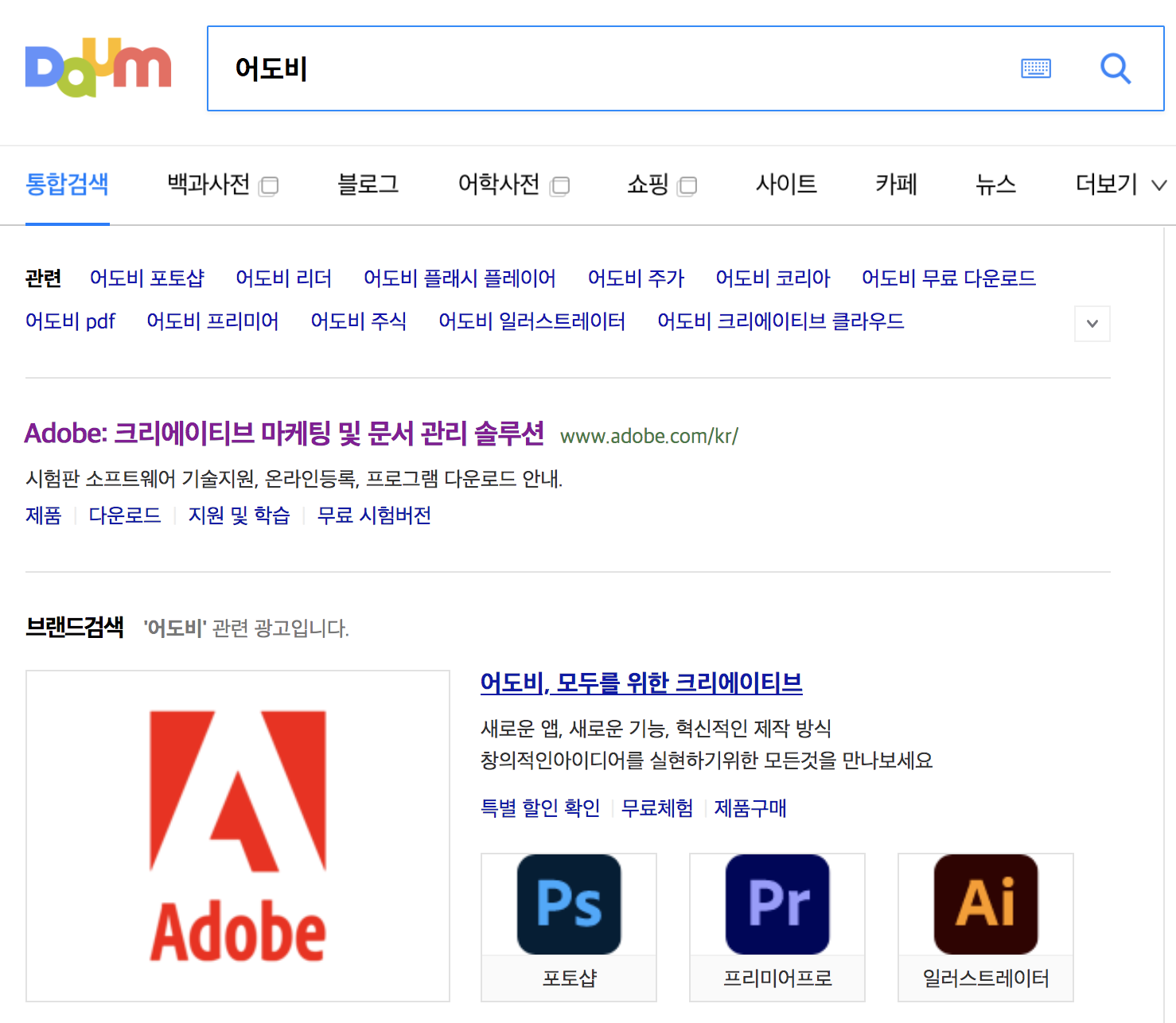Click the Photoshop Ps icon

(x=569, y=904)
